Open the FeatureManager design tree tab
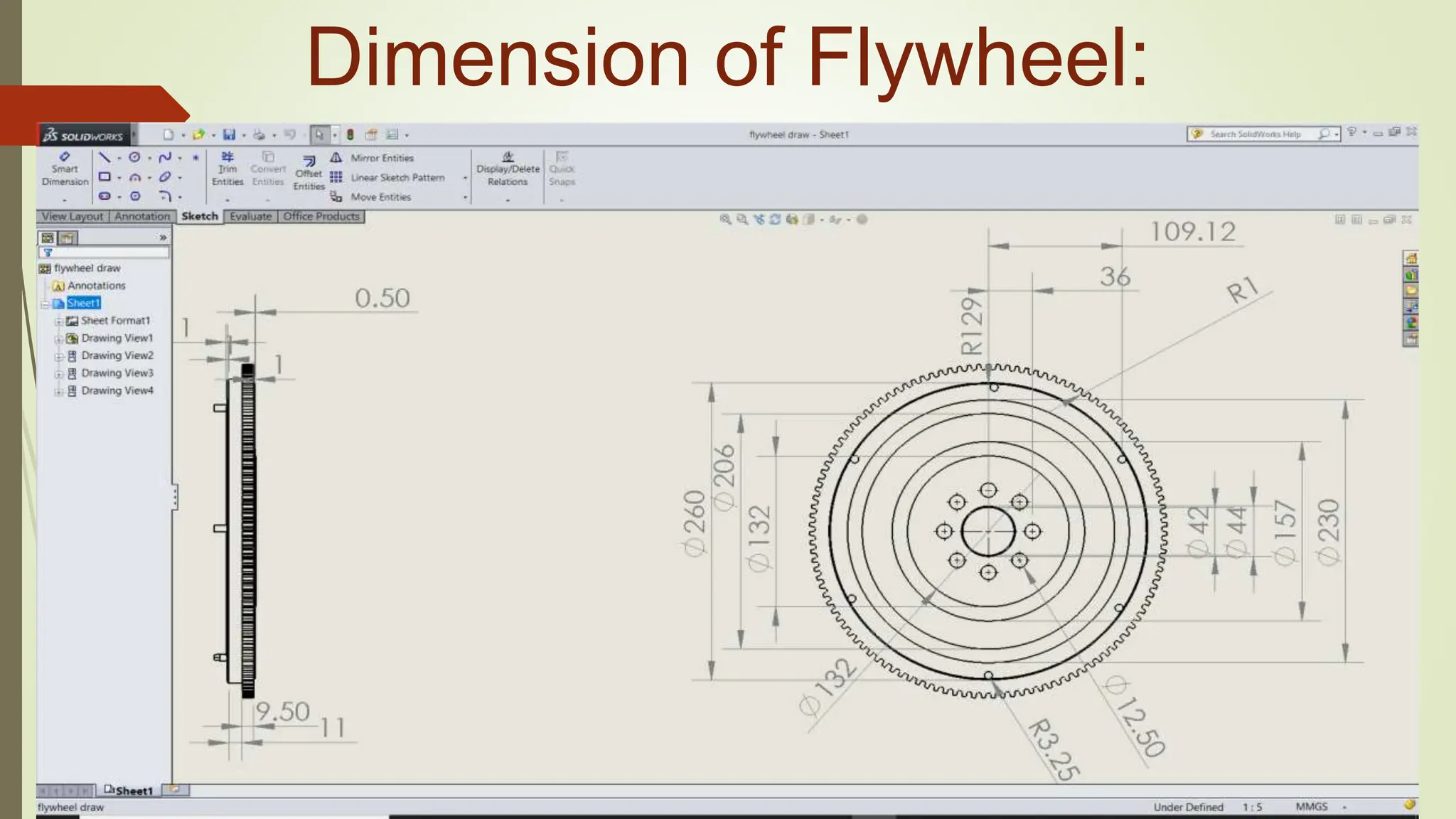 click(48, 237)
